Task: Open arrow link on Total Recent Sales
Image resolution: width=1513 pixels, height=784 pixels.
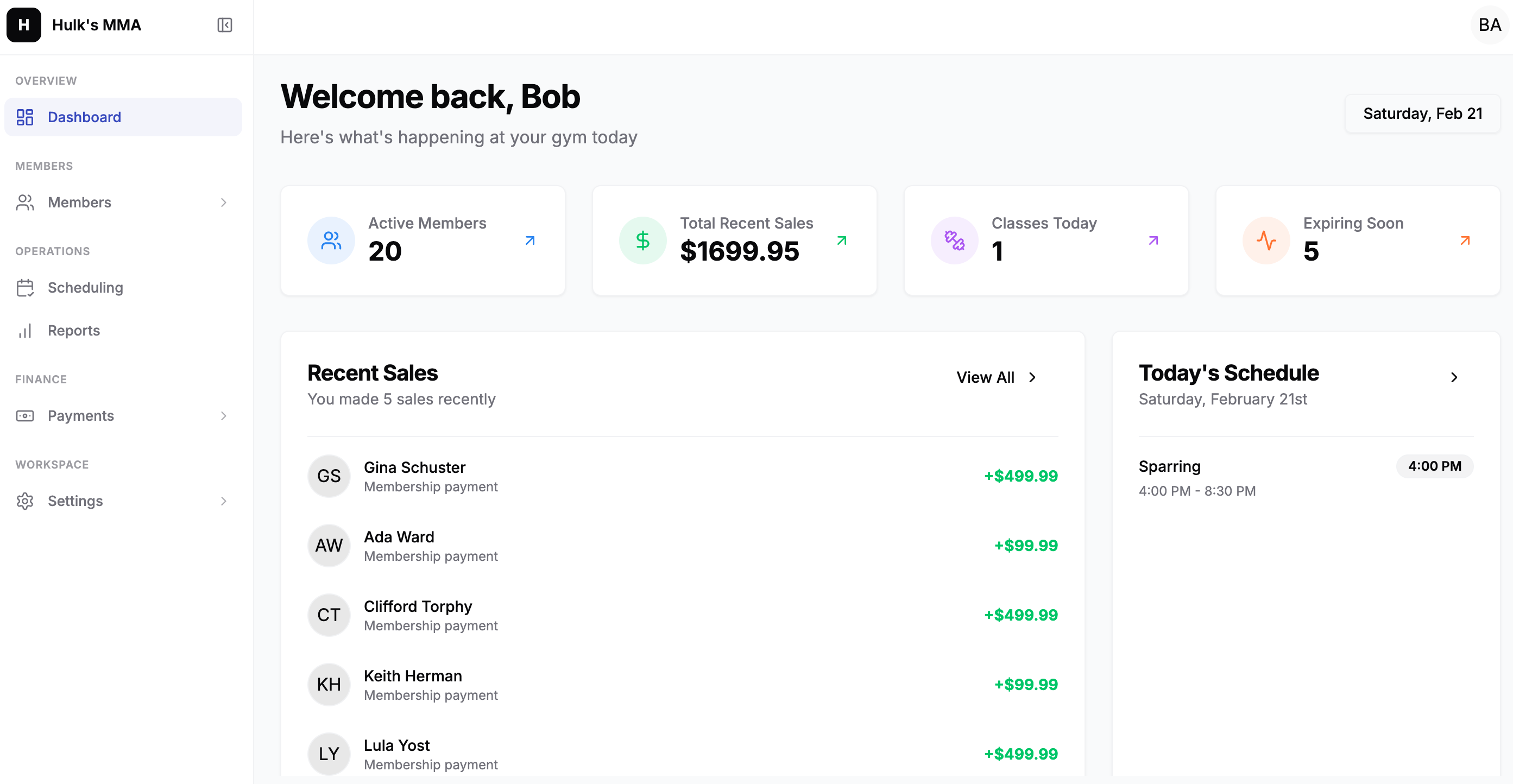Action: click(x=842, y=241)
